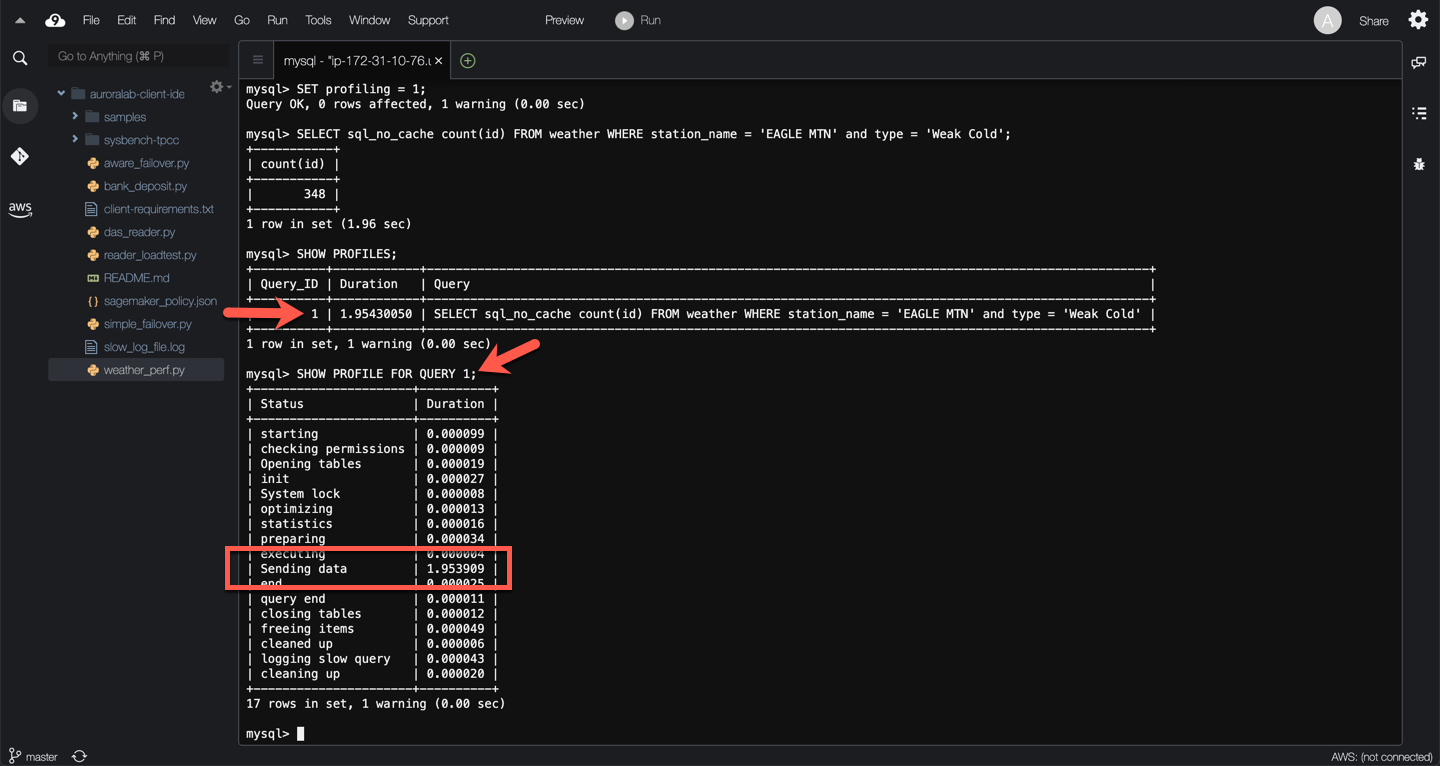The image size is (1440, 766).
Task: Click the Go to Anything search field
Action: click(138, 57)
